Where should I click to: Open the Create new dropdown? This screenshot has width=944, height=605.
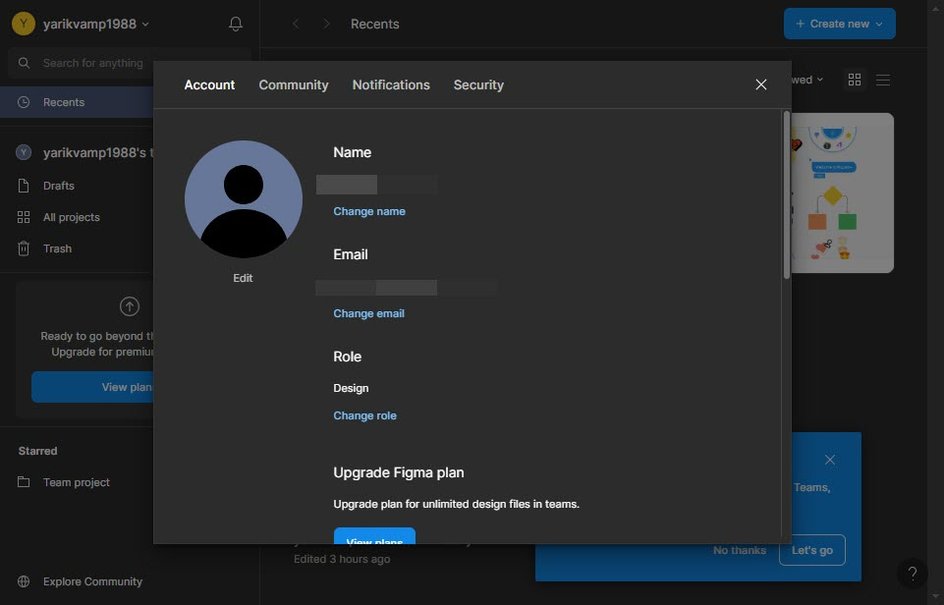[x=839, y=24]
